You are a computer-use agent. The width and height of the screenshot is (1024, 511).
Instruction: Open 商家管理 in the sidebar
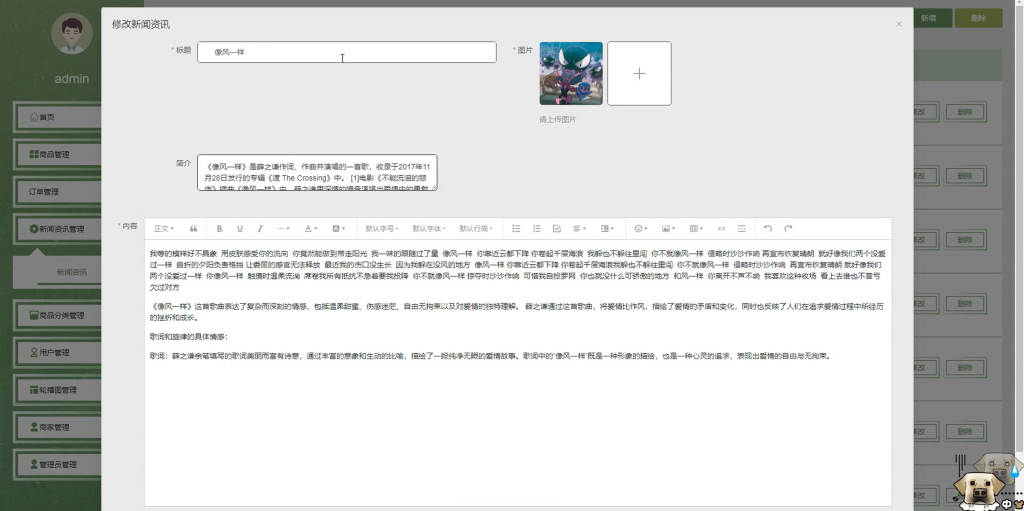click(57, 427)
